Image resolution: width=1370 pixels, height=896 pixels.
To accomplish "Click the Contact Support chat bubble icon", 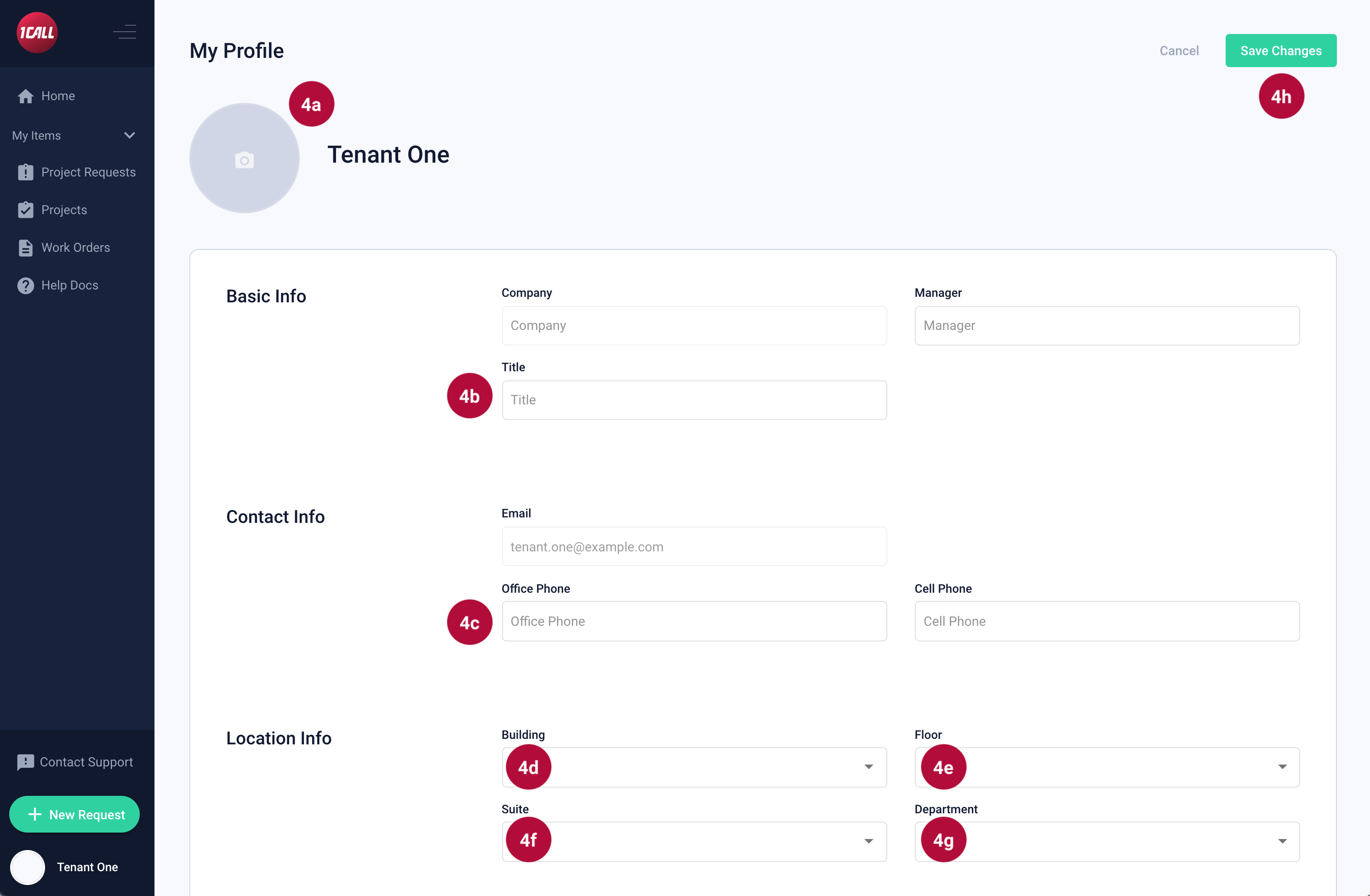I will click(x=25, y=762).
